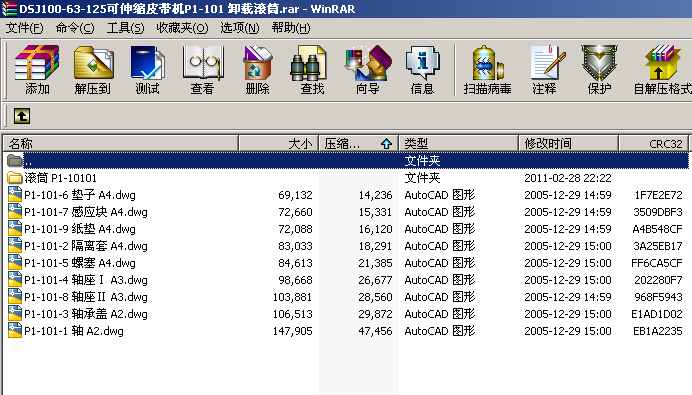
Task: Click the file icon of P1-101-5 螺塞 A4.dwg
Action: 15,263
